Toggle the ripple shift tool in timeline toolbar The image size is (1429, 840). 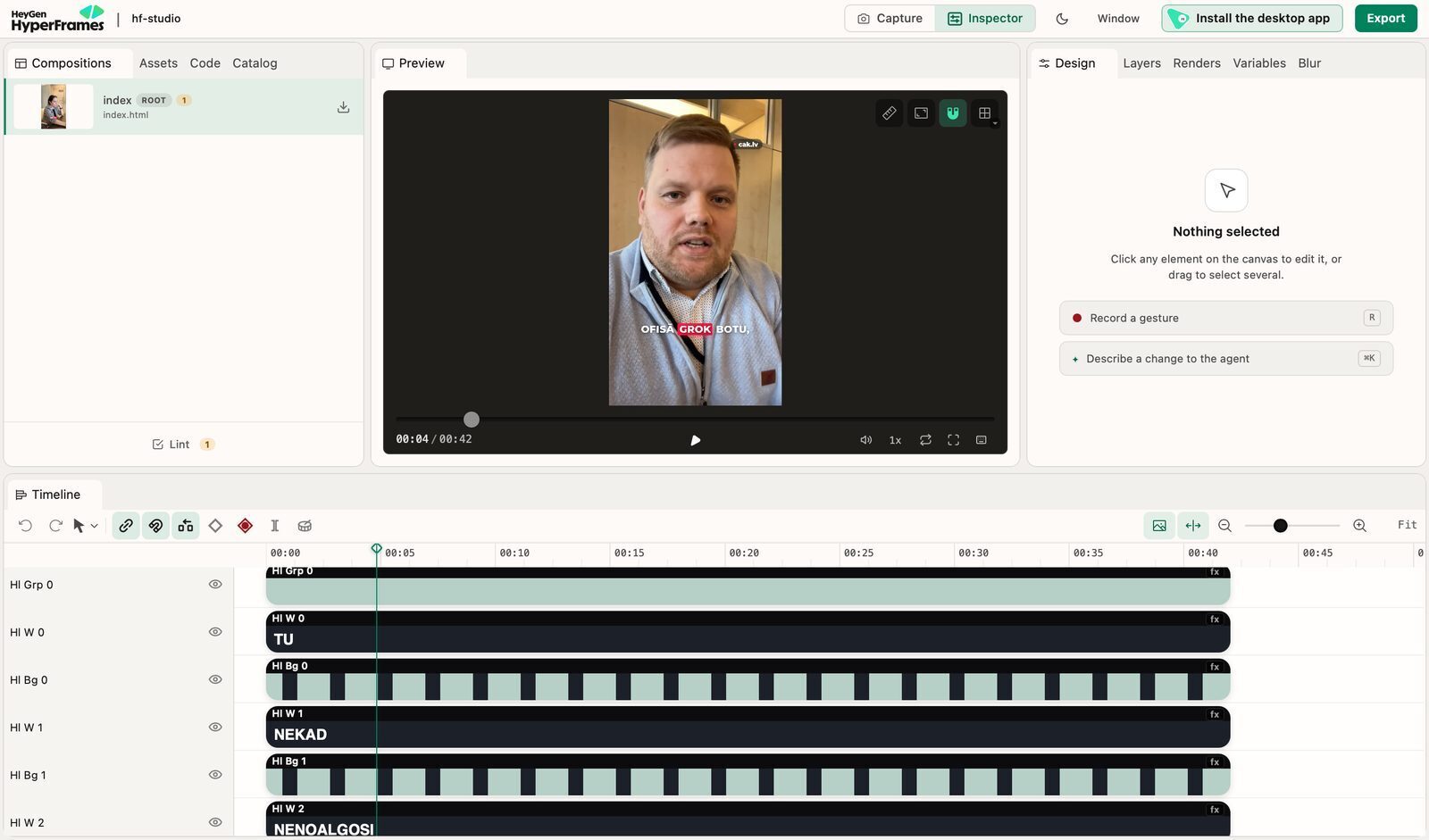(x=186, y=526)
